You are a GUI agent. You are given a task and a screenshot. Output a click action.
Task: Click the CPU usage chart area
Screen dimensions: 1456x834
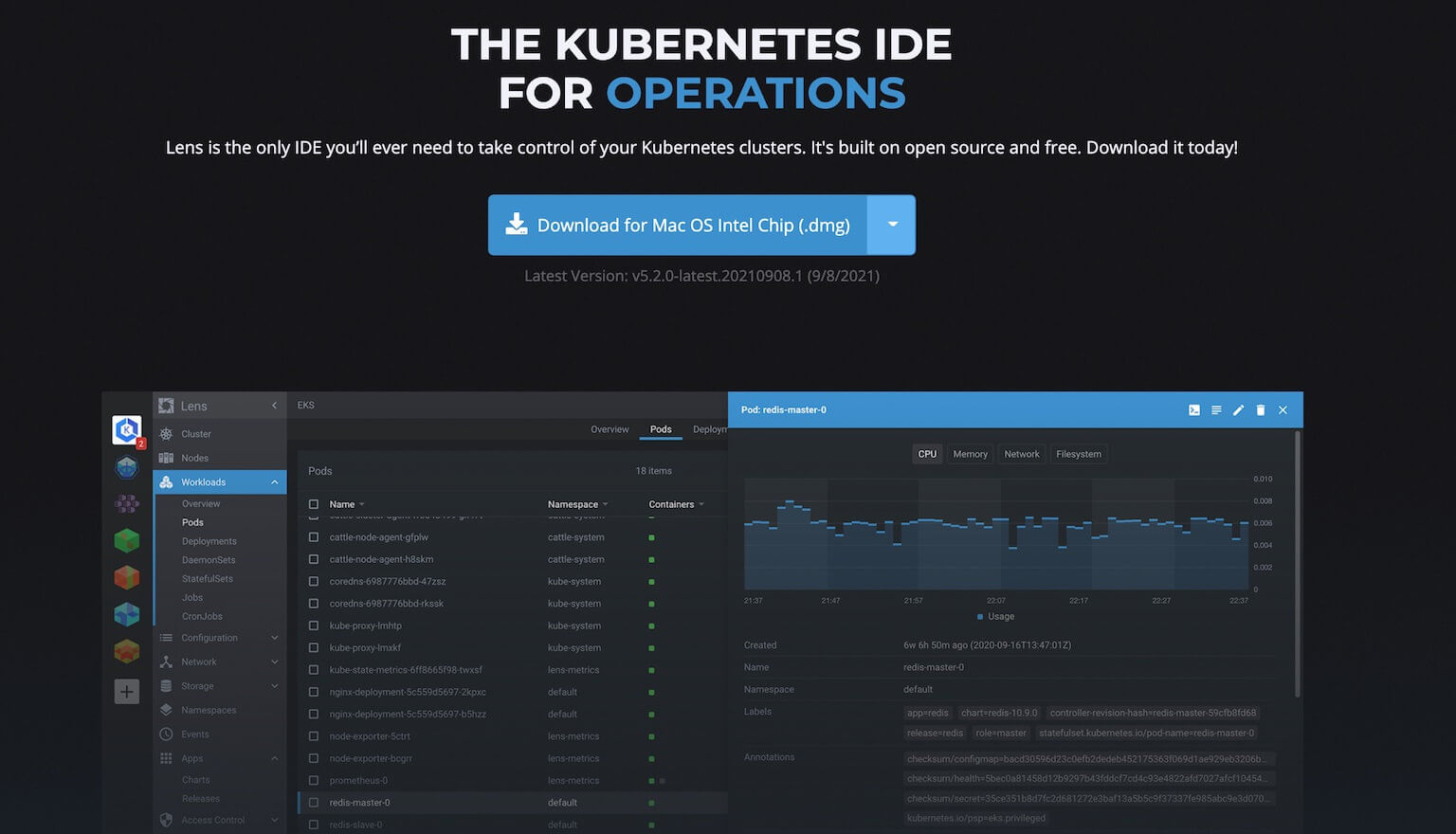point(996,535)
